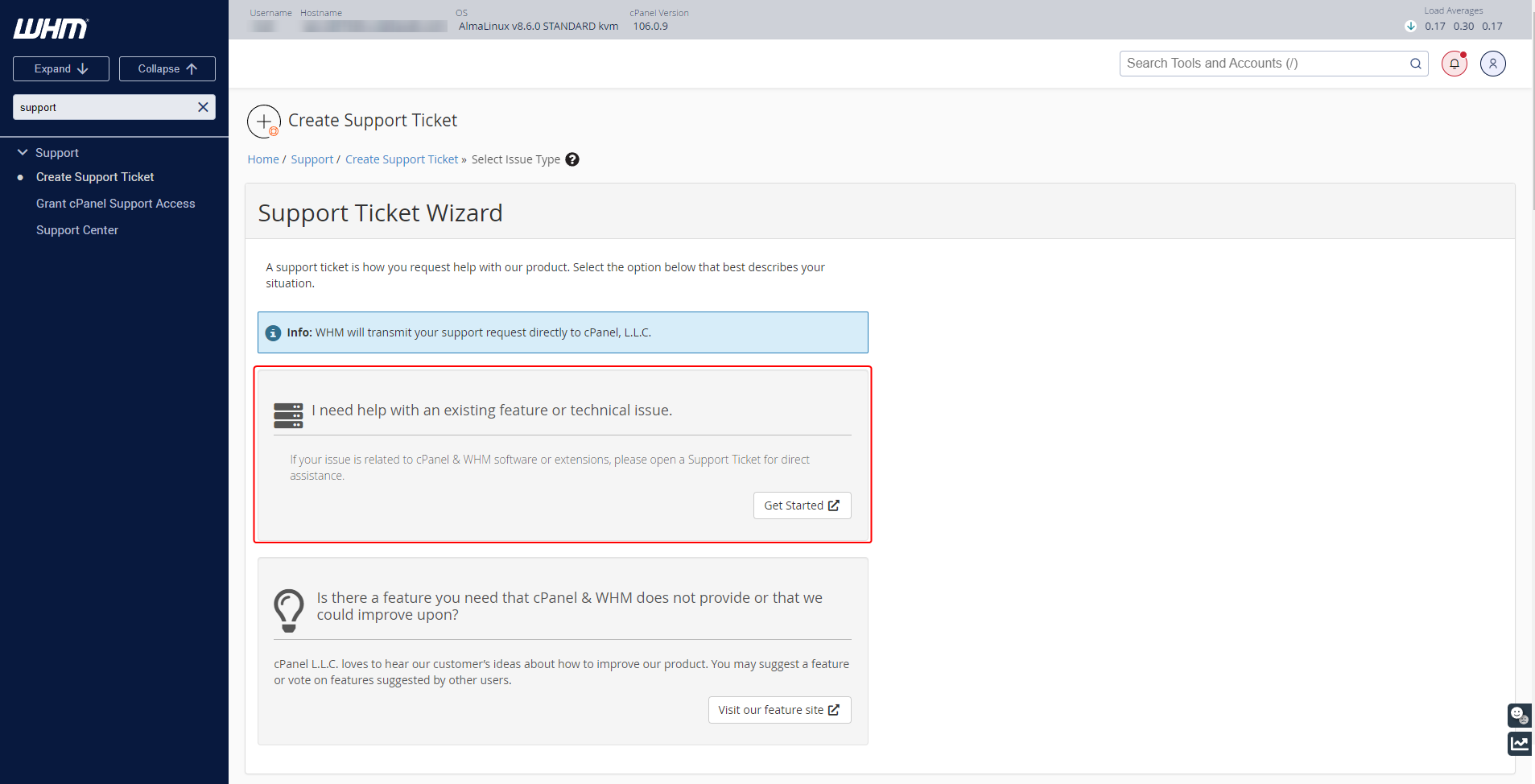Collapse the Support section chevron
Screen dimensions: 1535x784
(23, 152)
